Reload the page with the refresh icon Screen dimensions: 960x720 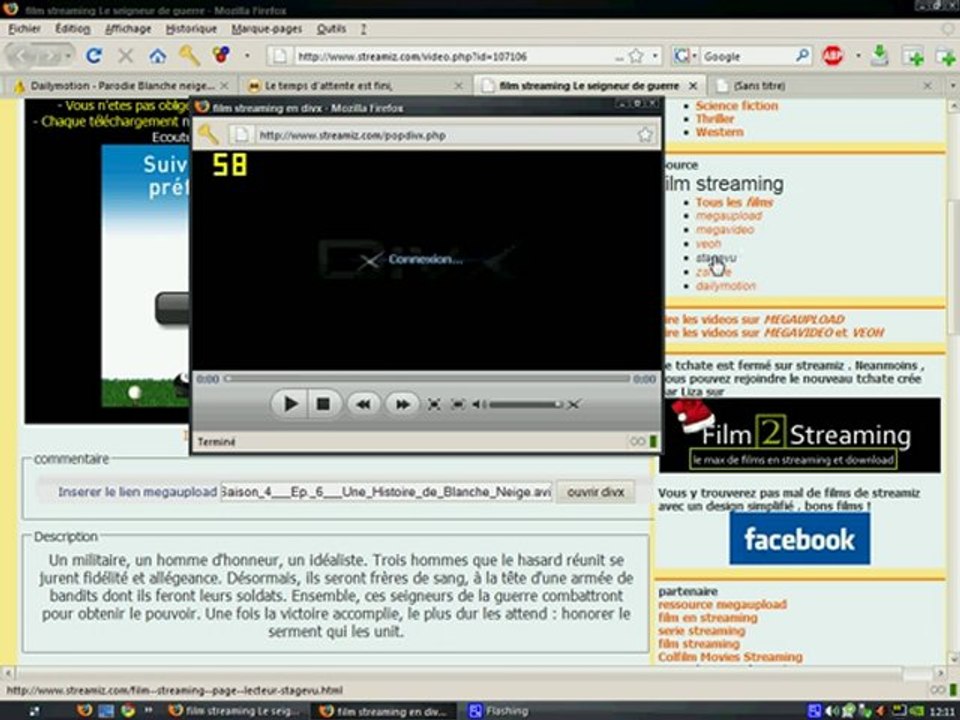click(94, 56)
